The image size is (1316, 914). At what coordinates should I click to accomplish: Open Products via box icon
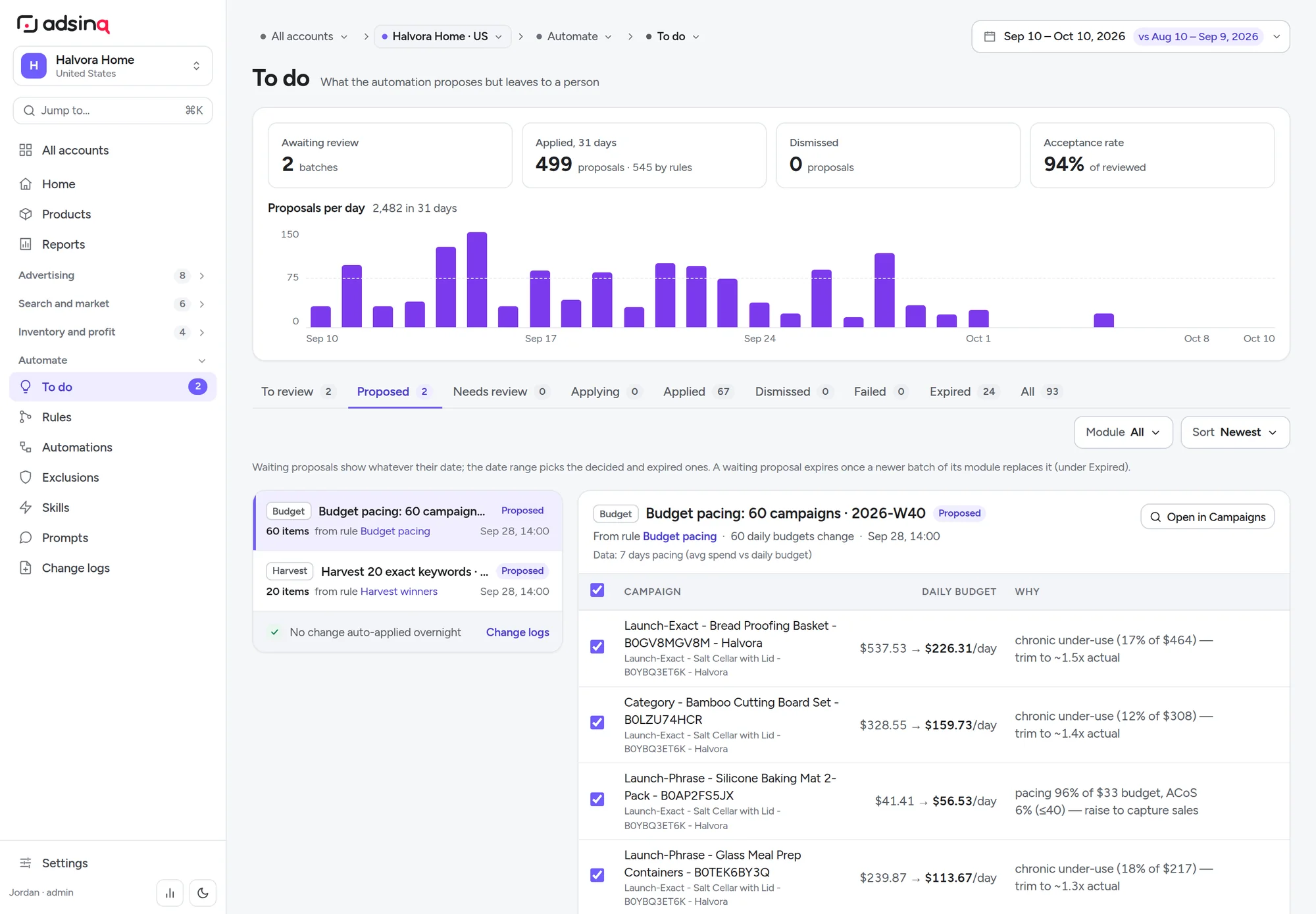coord(26,214)
